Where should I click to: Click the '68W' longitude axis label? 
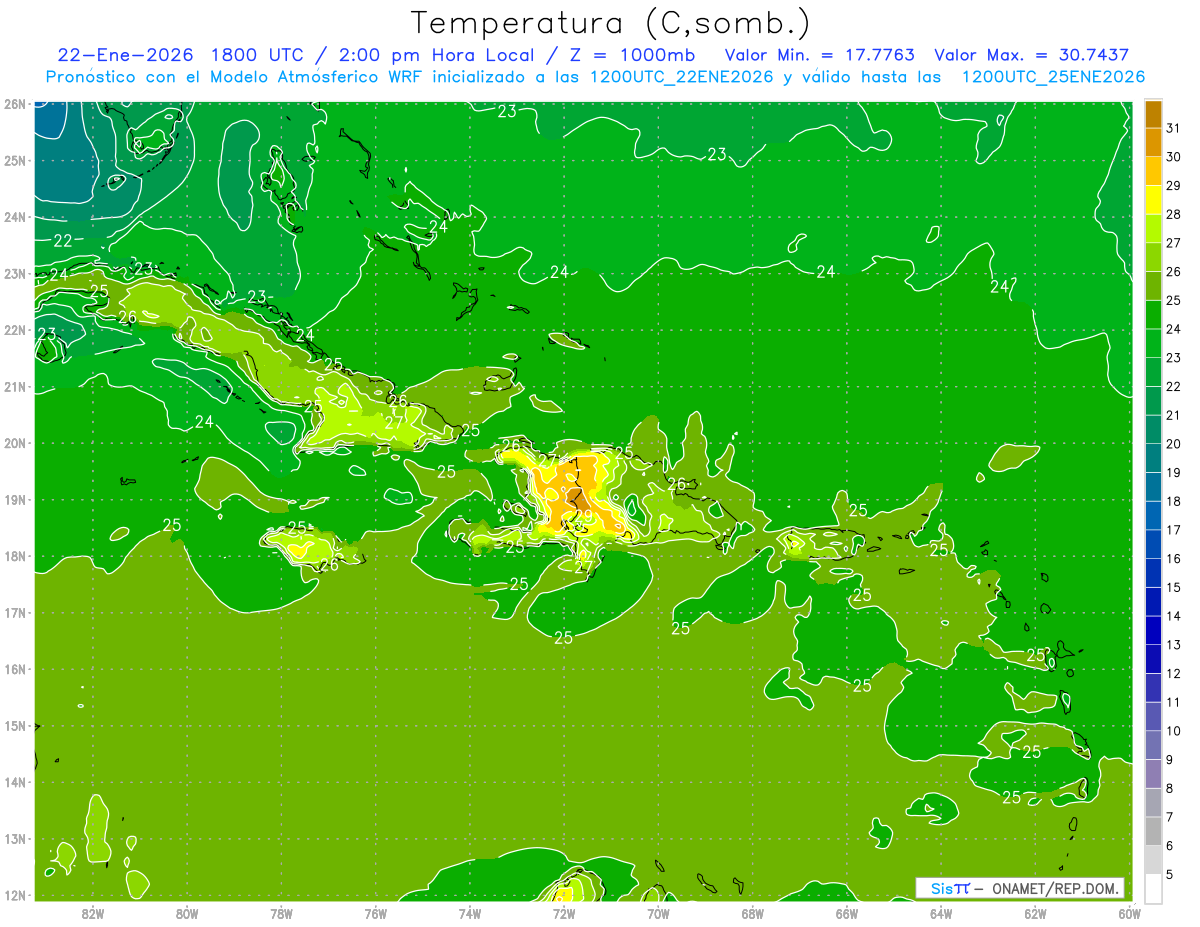click(x=752, y=913)
